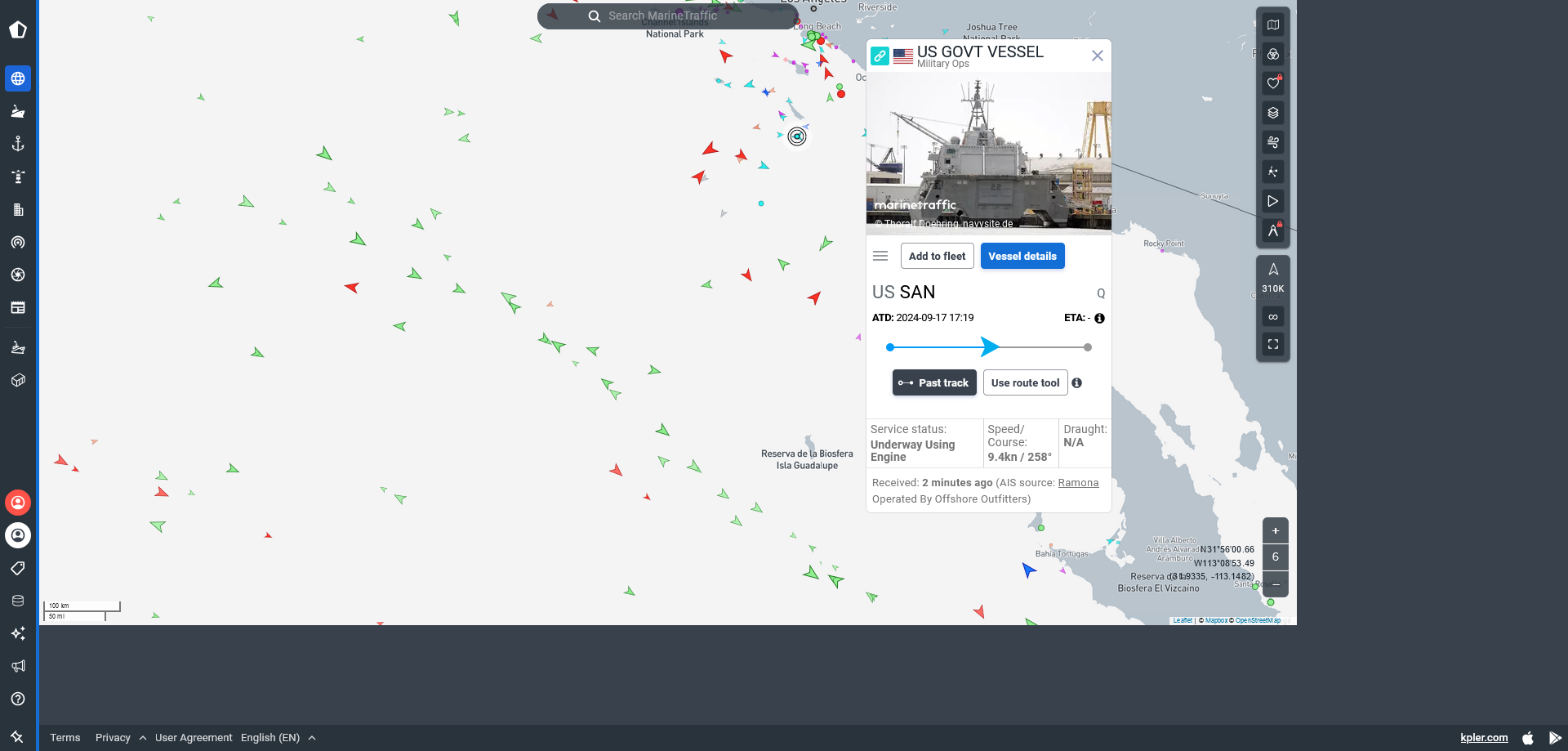This screenshot has width=1568, height=751.
Task: Open the Google Play store icon
Action: click(x=1555, y=738)
